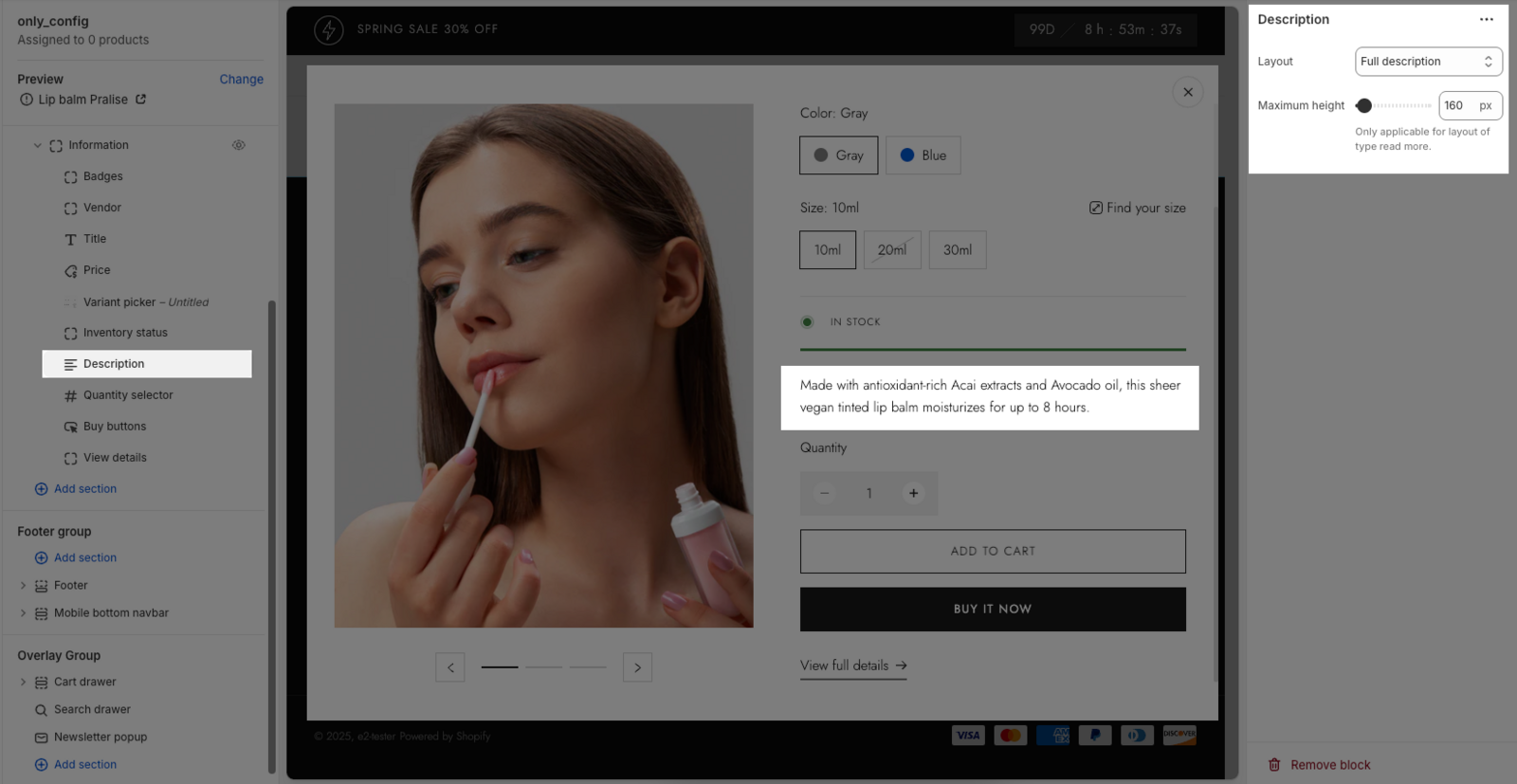Image resolution: width=1517 pixels, height=784 pixels.
Task: Open the Layout dropdown
Action: pyautogui.click(x=1427, y=62)
